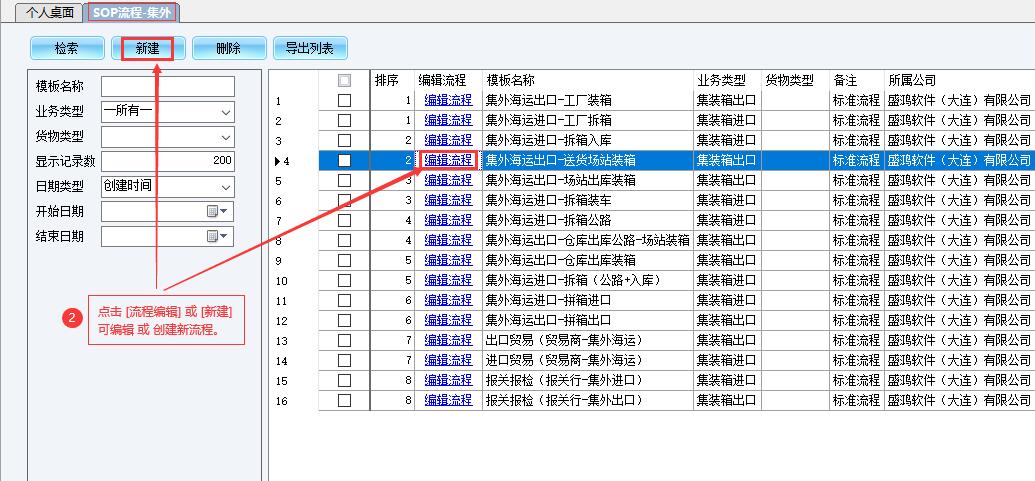Click the 显示记录数 field showing 200
1035x481 pixels.
pos(167,161)
